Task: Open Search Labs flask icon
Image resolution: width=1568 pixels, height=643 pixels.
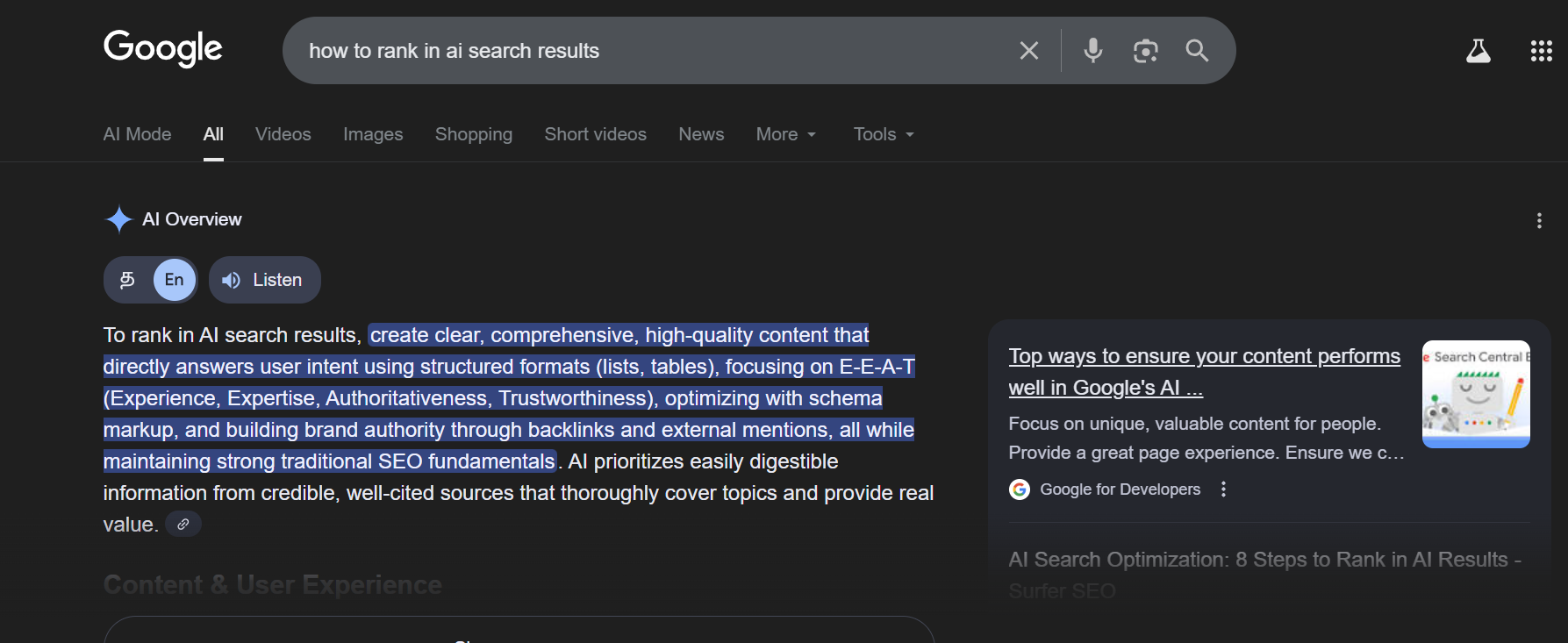Action: pyautogui.click(x=1479, y=51)
